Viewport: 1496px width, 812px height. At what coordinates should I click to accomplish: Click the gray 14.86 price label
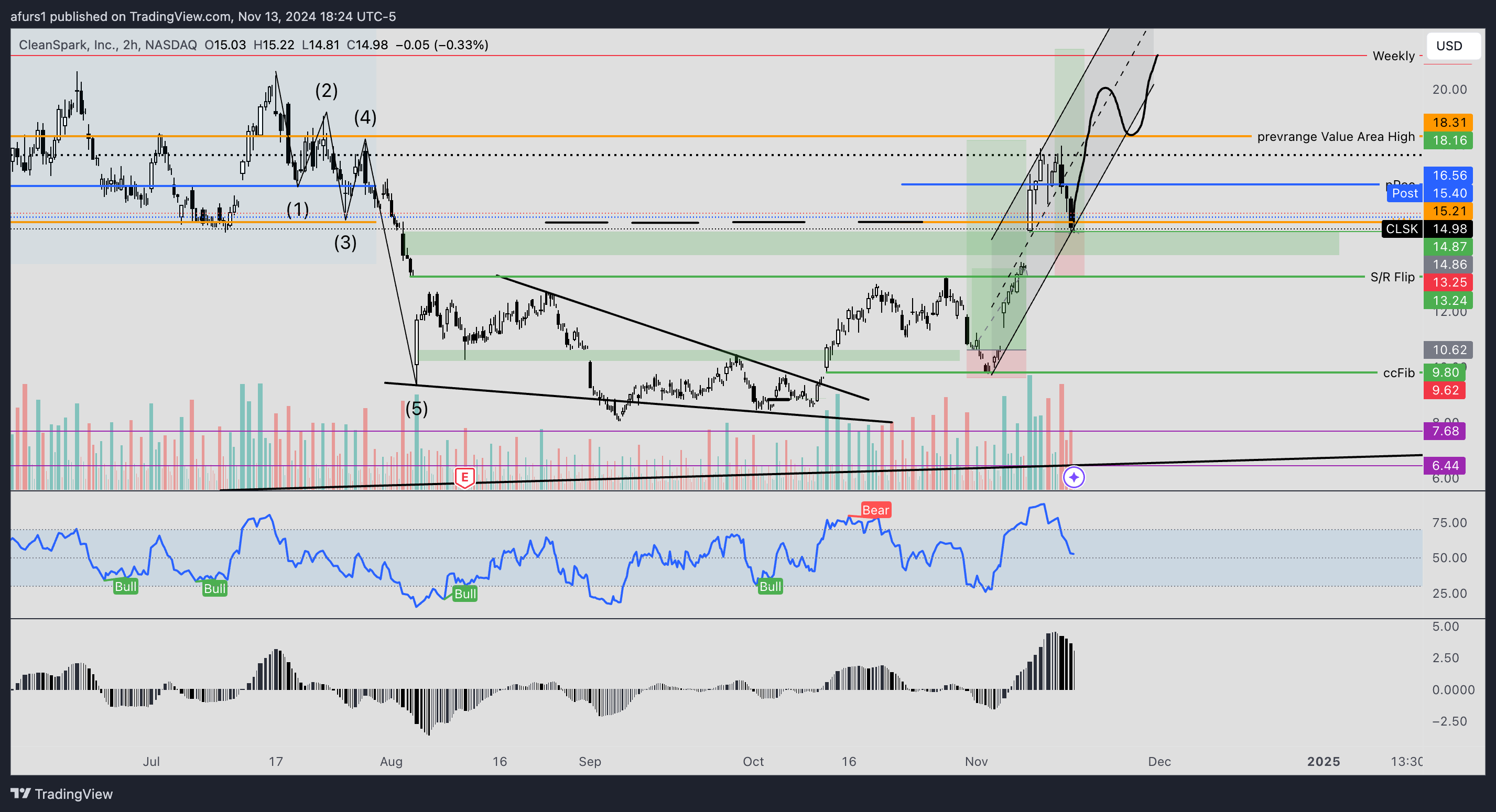coord(1448,264)
